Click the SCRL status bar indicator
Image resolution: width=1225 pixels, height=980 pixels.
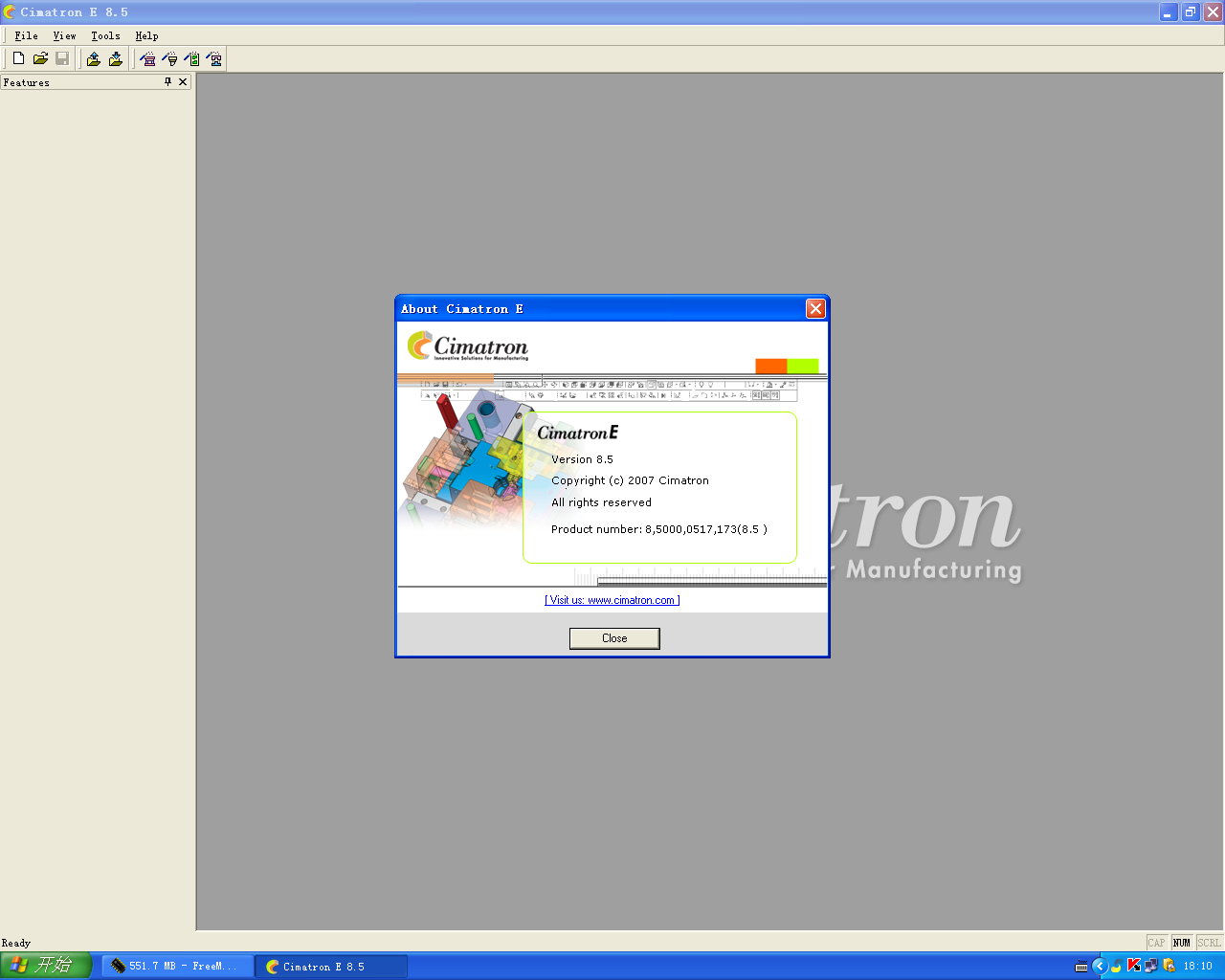[1210, 943]
